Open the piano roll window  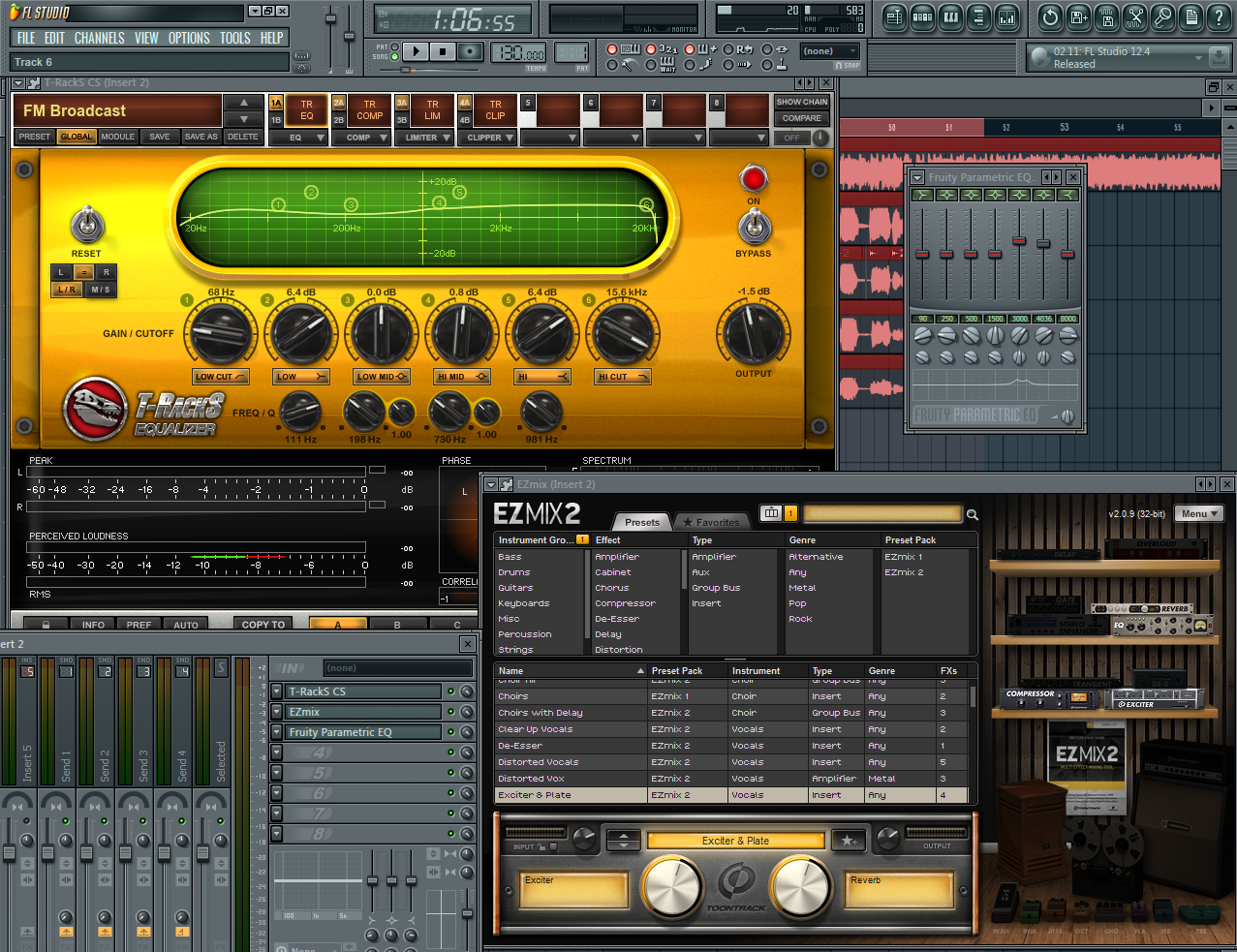(950, 16)
